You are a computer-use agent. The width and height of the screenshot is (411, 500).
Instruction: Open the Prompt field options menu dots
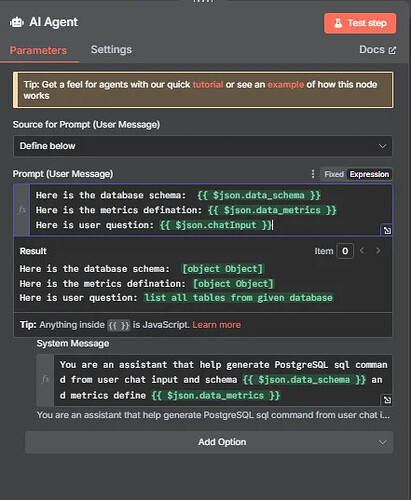(312, 174)
